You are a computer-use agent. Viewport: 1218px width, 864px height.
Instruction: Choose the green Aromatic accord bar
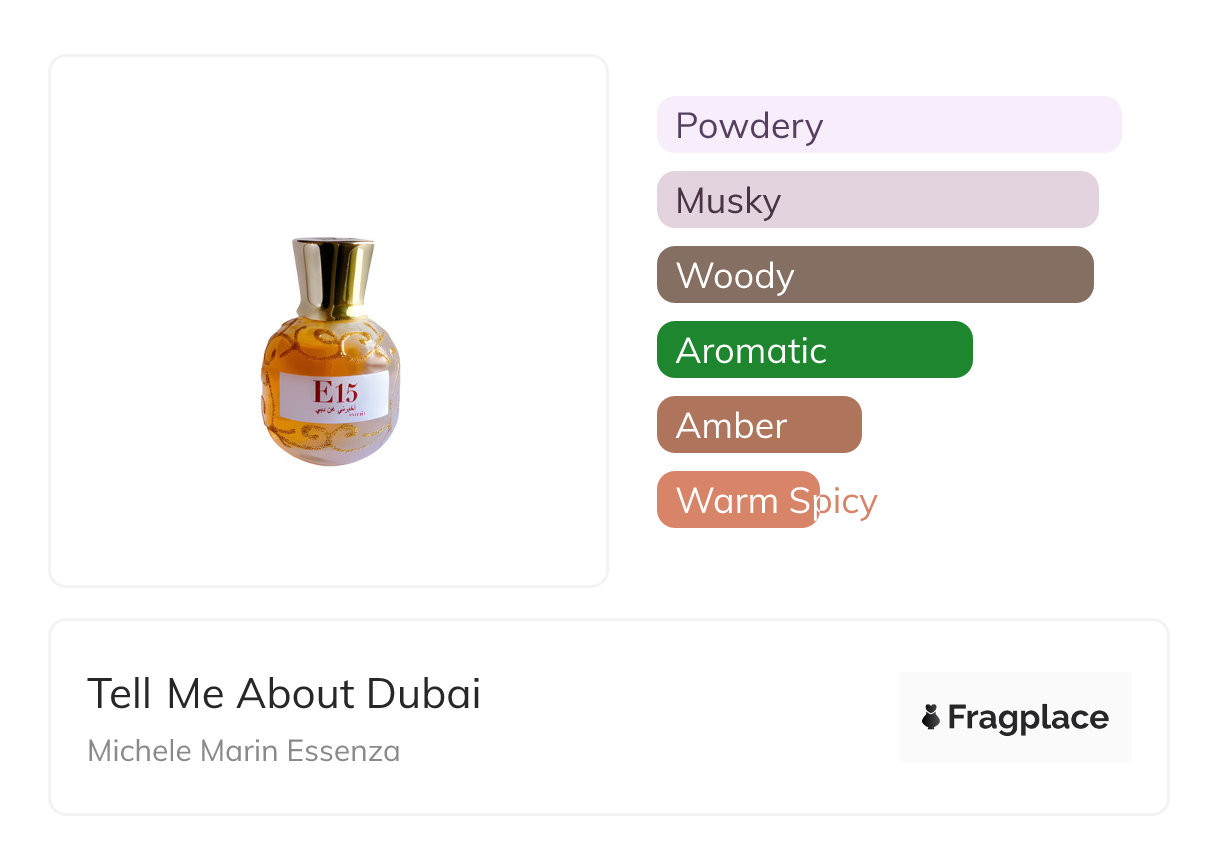pyautogui.click(x=814, y=350)
